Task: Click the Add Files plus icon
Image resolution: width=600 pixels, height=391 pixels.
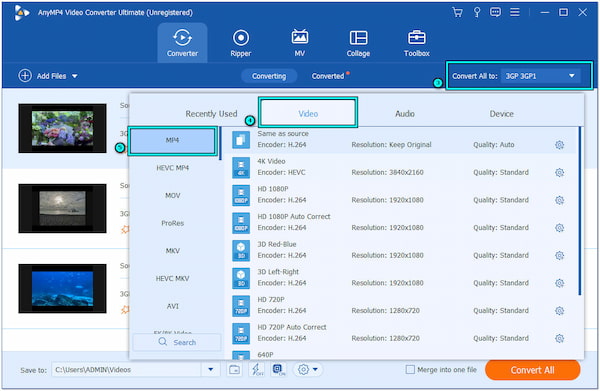Action: coord(25,76)
